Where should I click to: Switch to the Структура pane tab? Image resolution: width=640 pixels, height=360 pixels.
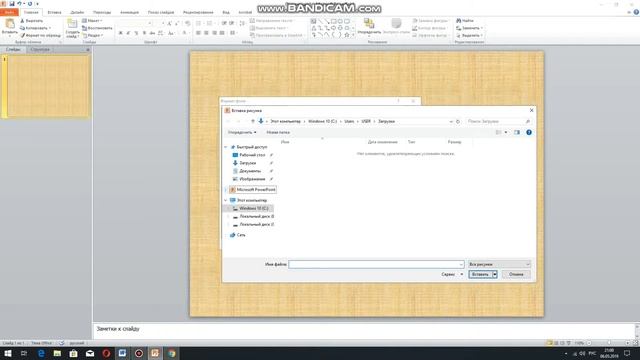tap(40, 49)
